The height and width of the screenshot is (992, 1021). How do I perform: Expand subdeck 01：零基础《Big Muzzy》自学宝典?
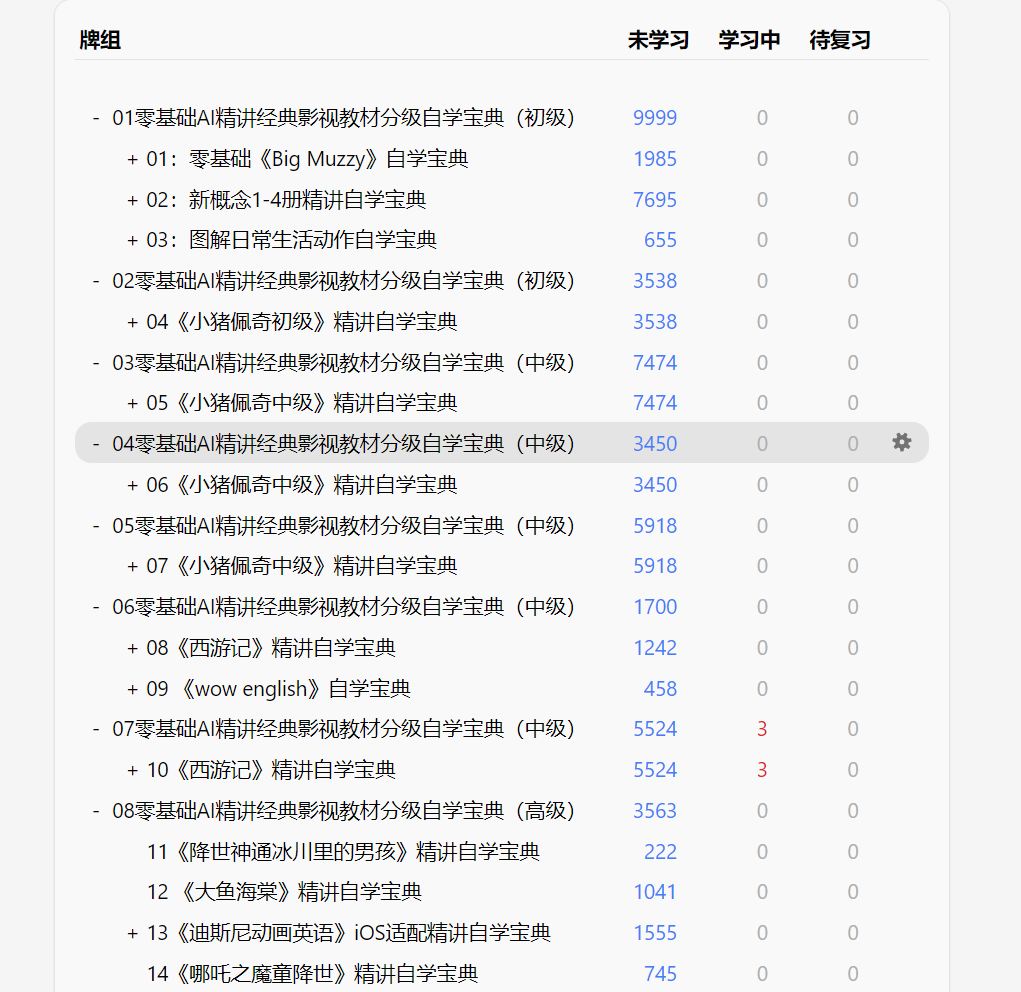[132, 159]
